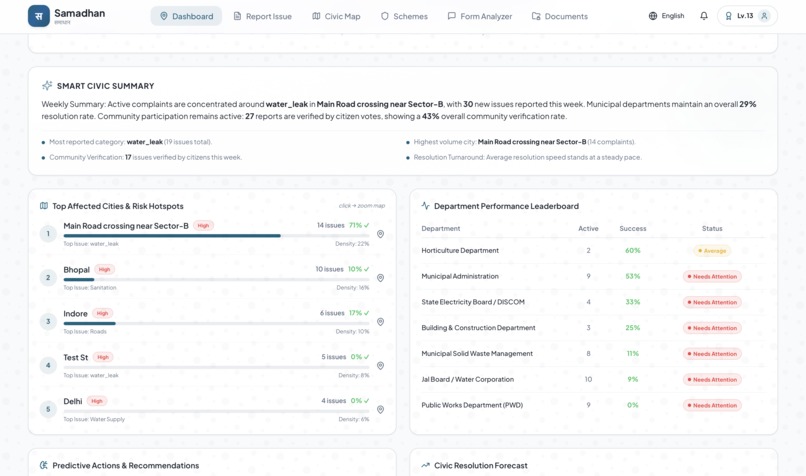Click the Average status badge for Horticulture
The width and height of the screenshot is (806, 476).
(712, 251)
